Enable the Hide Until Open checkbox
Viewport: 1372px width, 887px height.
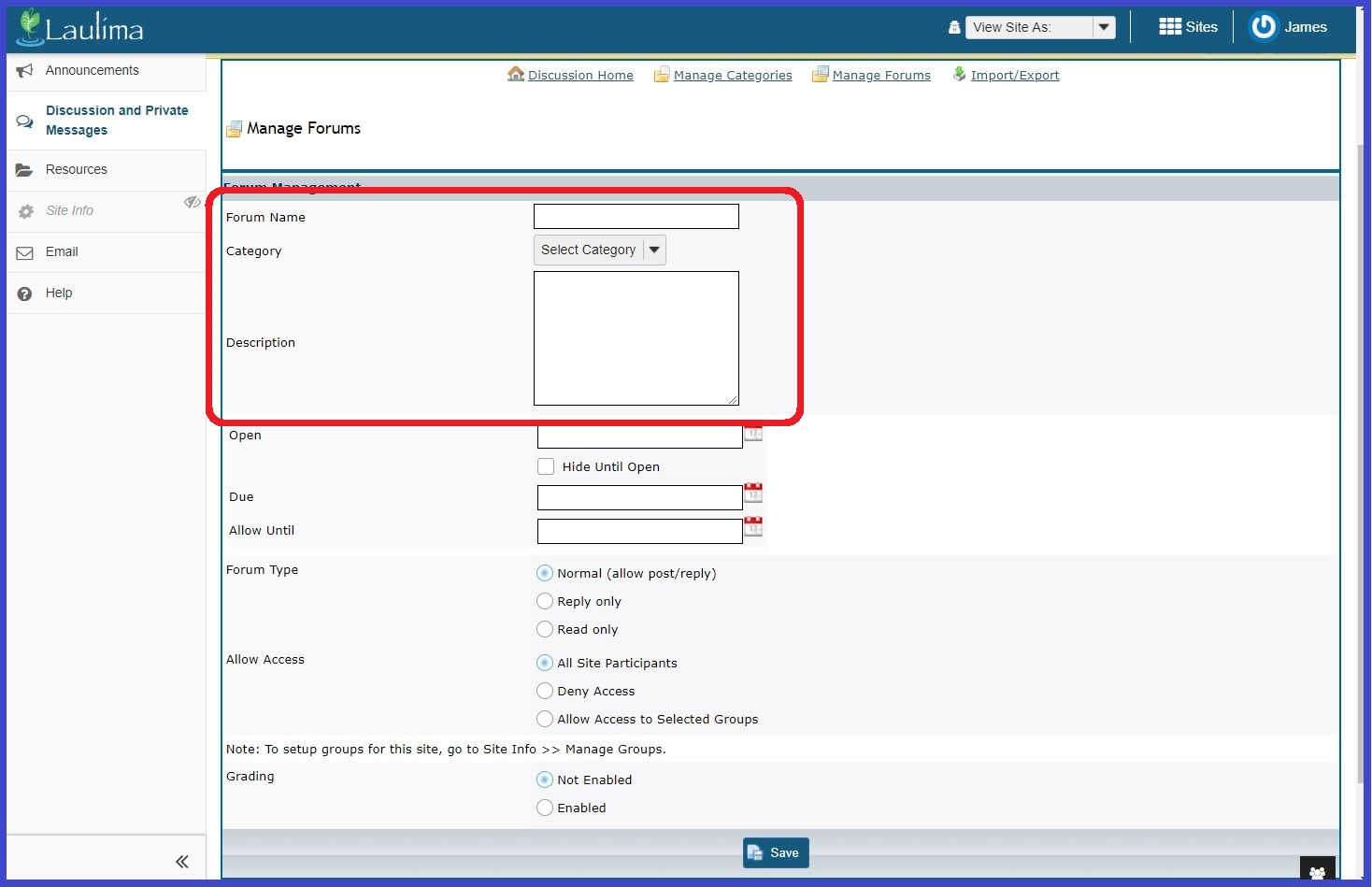pyautogui.click(x=546, y=466)
